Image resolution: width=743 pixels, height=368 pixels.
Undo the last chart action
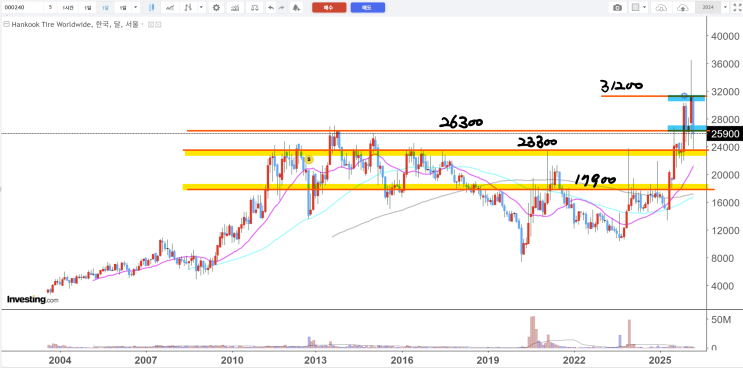click(x=271, y=8)
